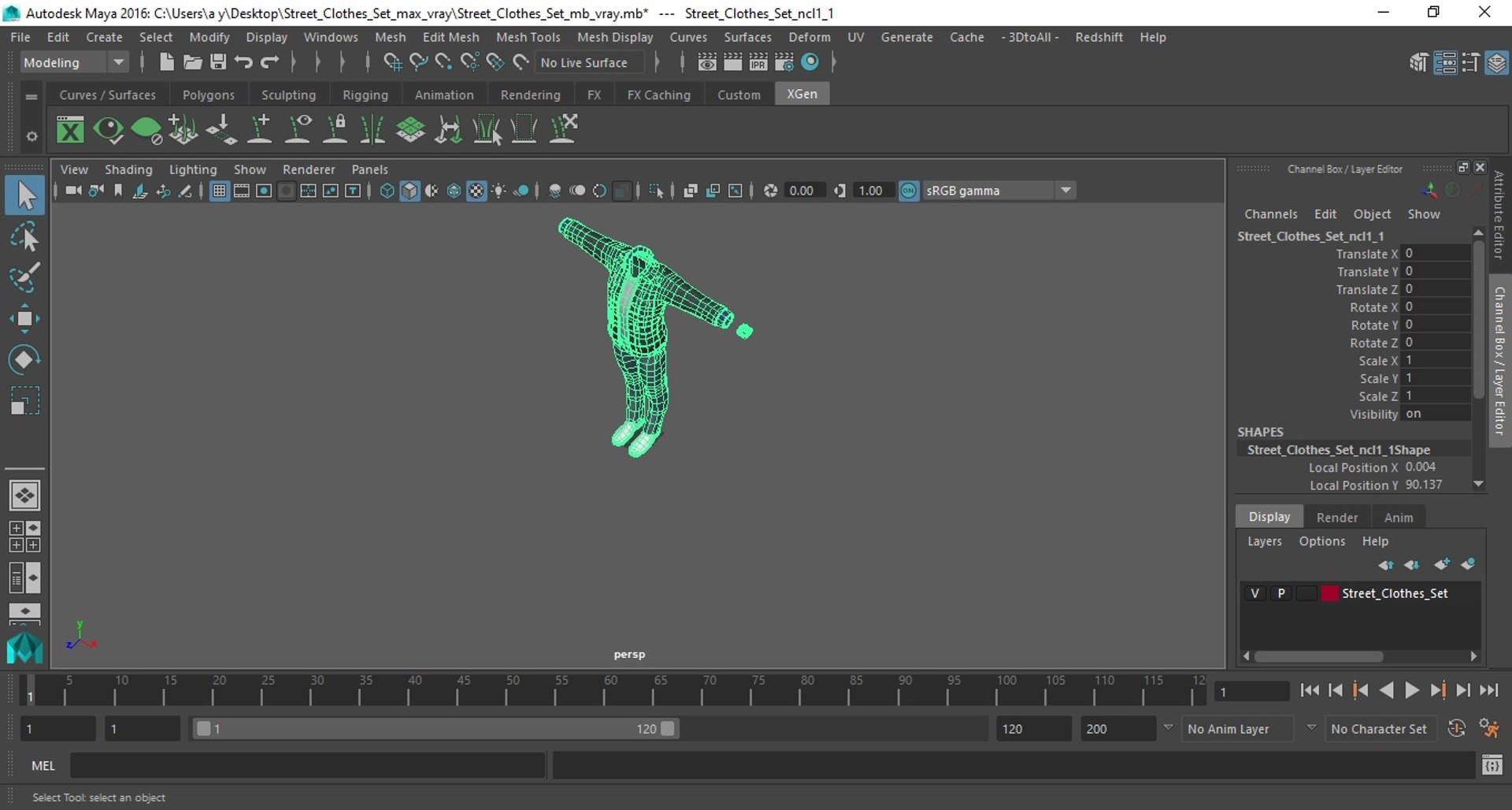The image size is (1512, 810).
Task: Click the XGen preview eye shelf icon
Action: [108, 129]
